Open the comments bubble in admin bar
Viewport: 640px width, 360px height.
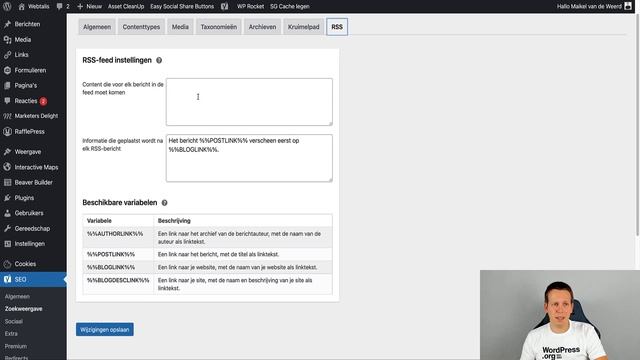pos(63,7)
